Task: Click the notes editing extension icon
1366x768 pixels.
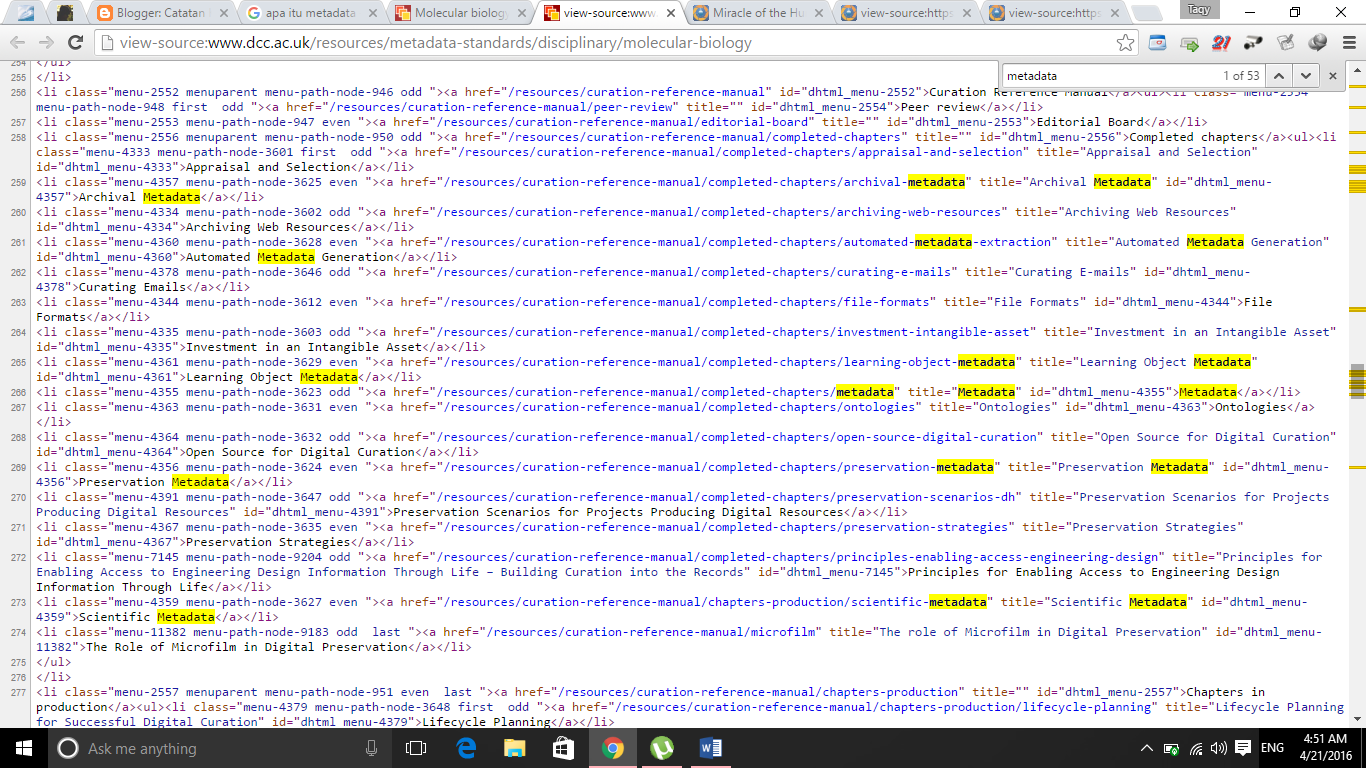Action: 1284,44
